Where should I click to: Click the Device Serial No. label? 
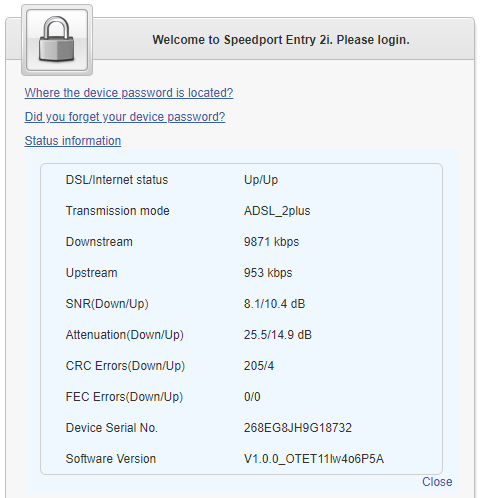[x=112, y=428]
